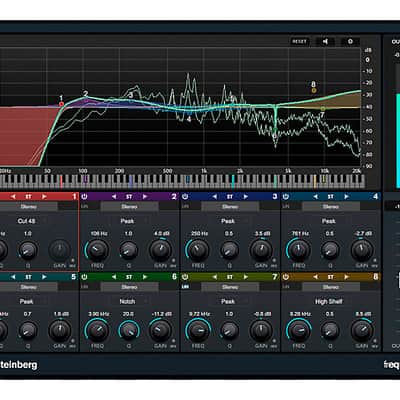Image resolution: width=400 pixels, height=400 pixels.
Task: Open band 3 Stereo channel selector
Action: pos(230,207)
